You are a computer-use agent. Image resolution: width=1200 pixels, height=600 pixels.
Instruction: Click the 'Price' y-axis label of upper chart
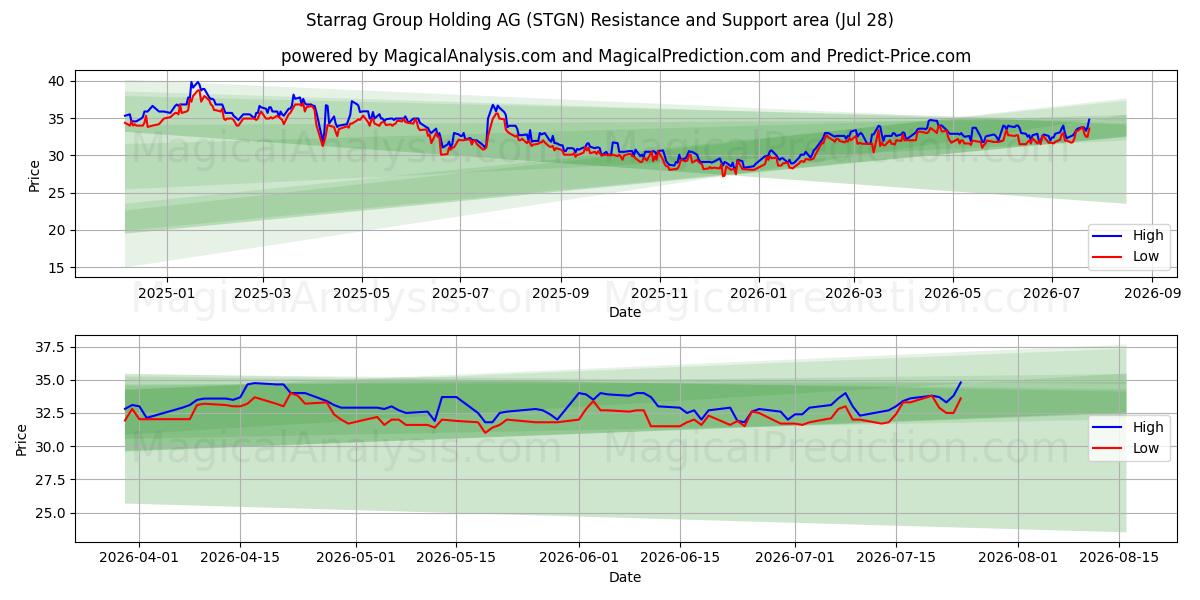[35, 175]
